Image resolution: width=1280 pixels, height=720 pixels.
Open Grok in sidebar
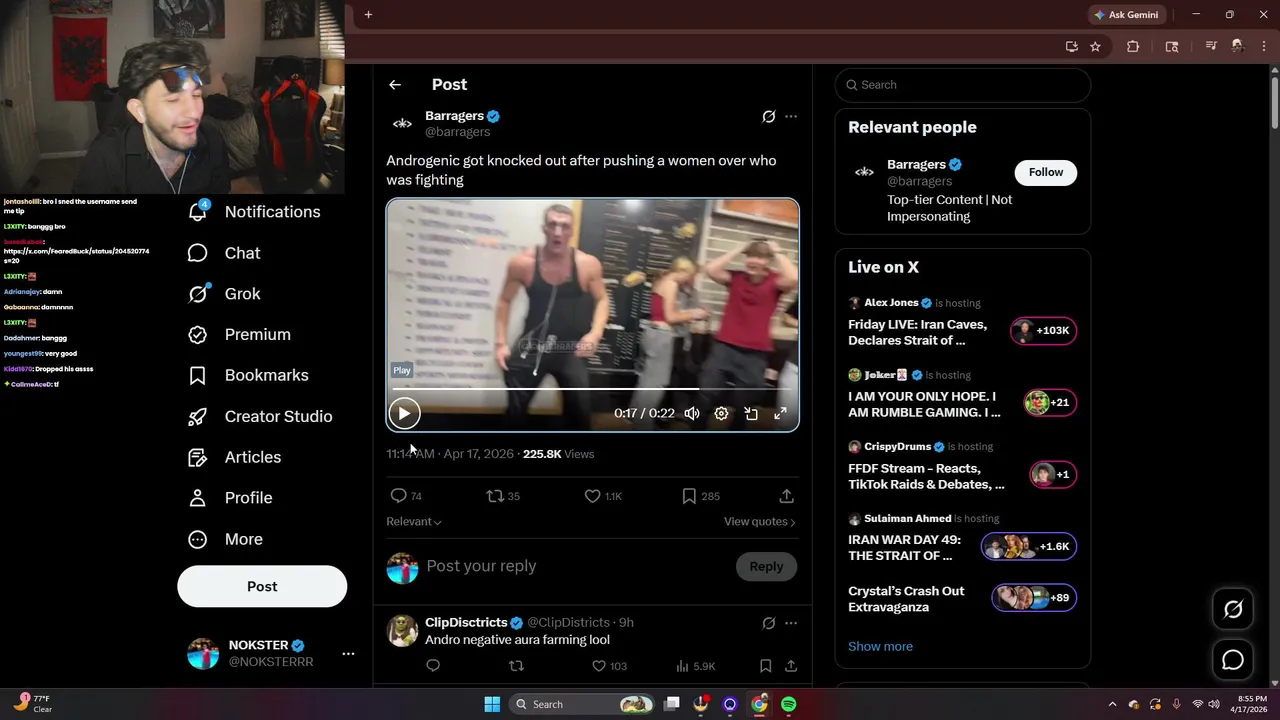[x=224, y=294]
